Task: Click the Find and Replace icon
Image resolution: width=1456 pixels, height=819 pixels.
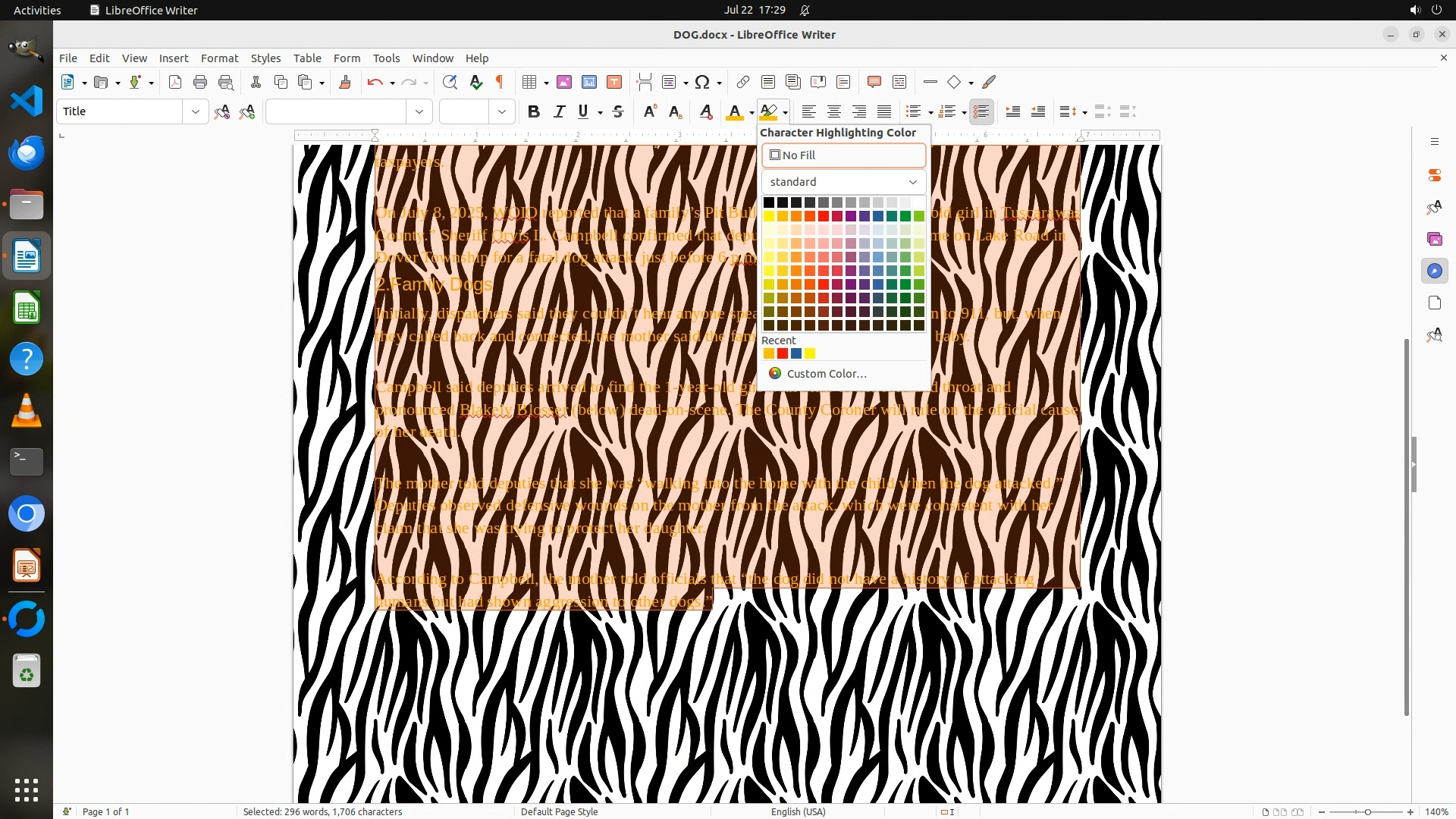Action: [x=450, y=82]
